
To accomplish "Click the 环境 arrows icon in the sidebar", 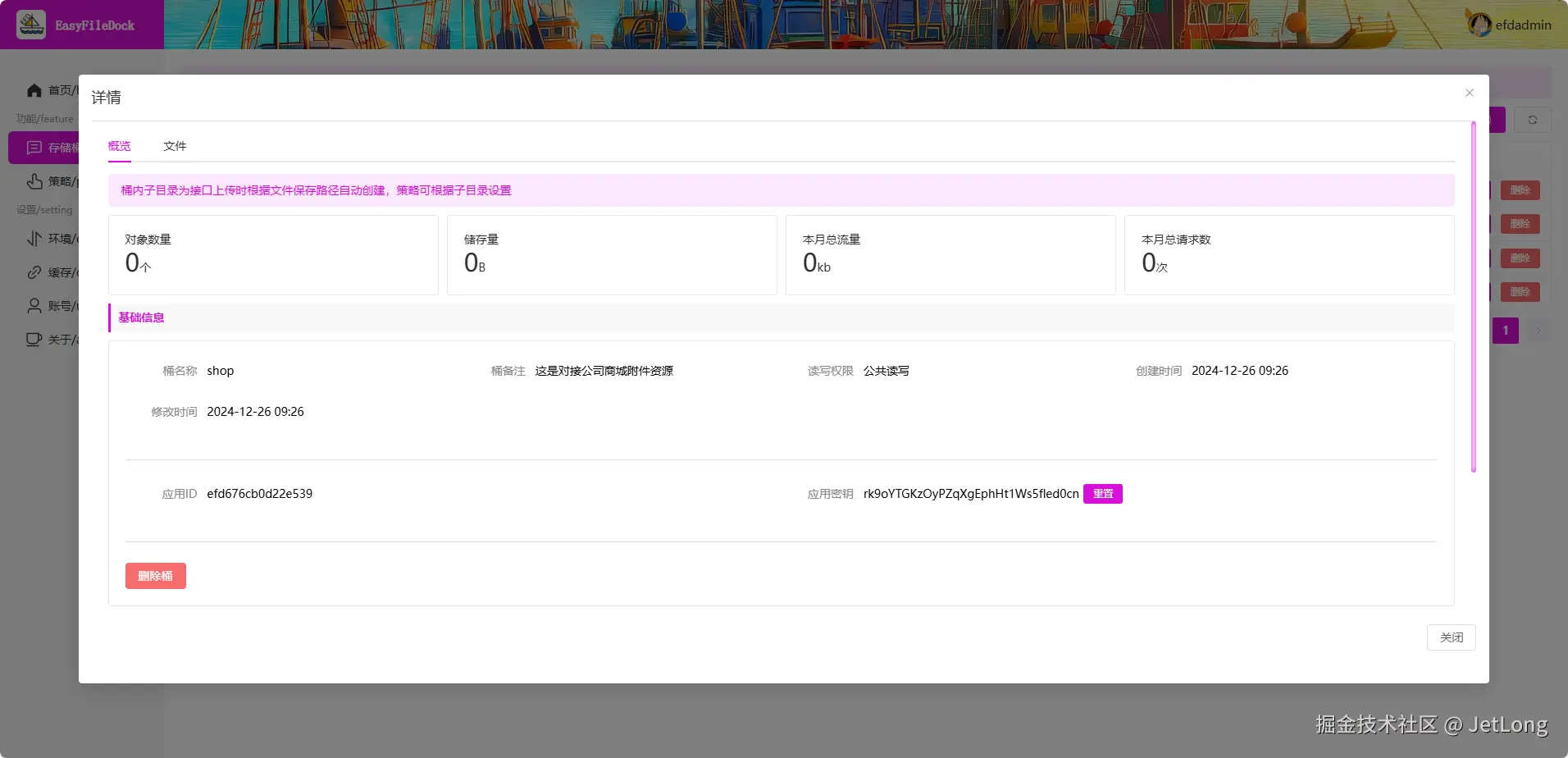I will coord(34,239).
